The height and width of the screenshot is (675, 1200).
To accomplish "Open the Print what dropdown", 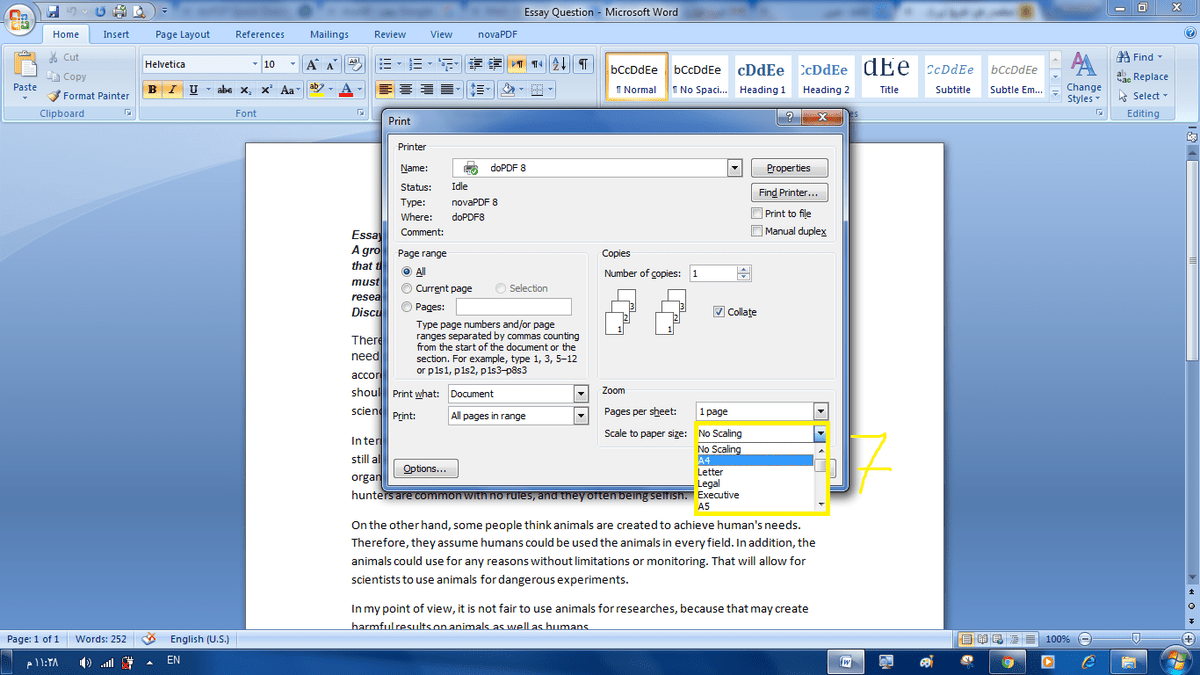I will coord(581,394).
